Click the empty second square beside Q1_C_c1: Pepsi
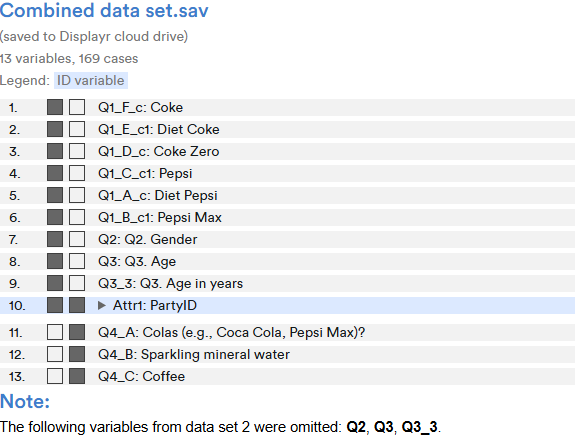Screen dimensions: 575x435 pyautogui.click(x=77, y=173)
